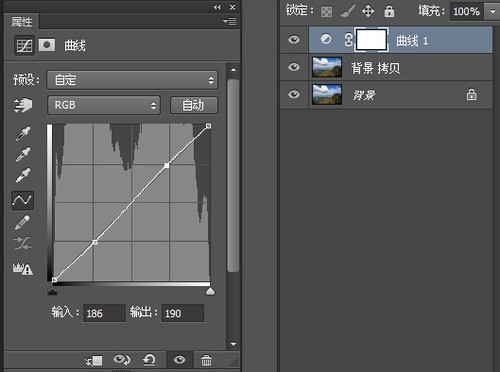Select the lower curve control point

pos(95,242)
